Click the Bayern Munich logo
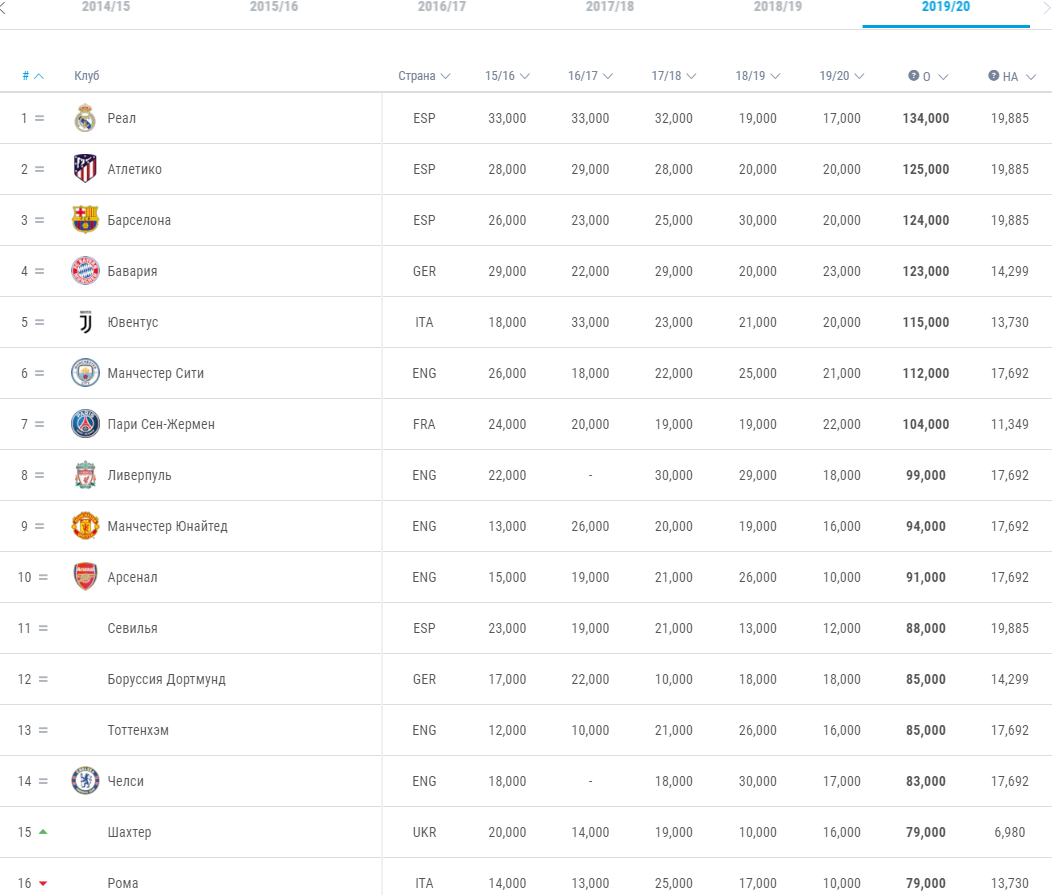 [85, 271]
